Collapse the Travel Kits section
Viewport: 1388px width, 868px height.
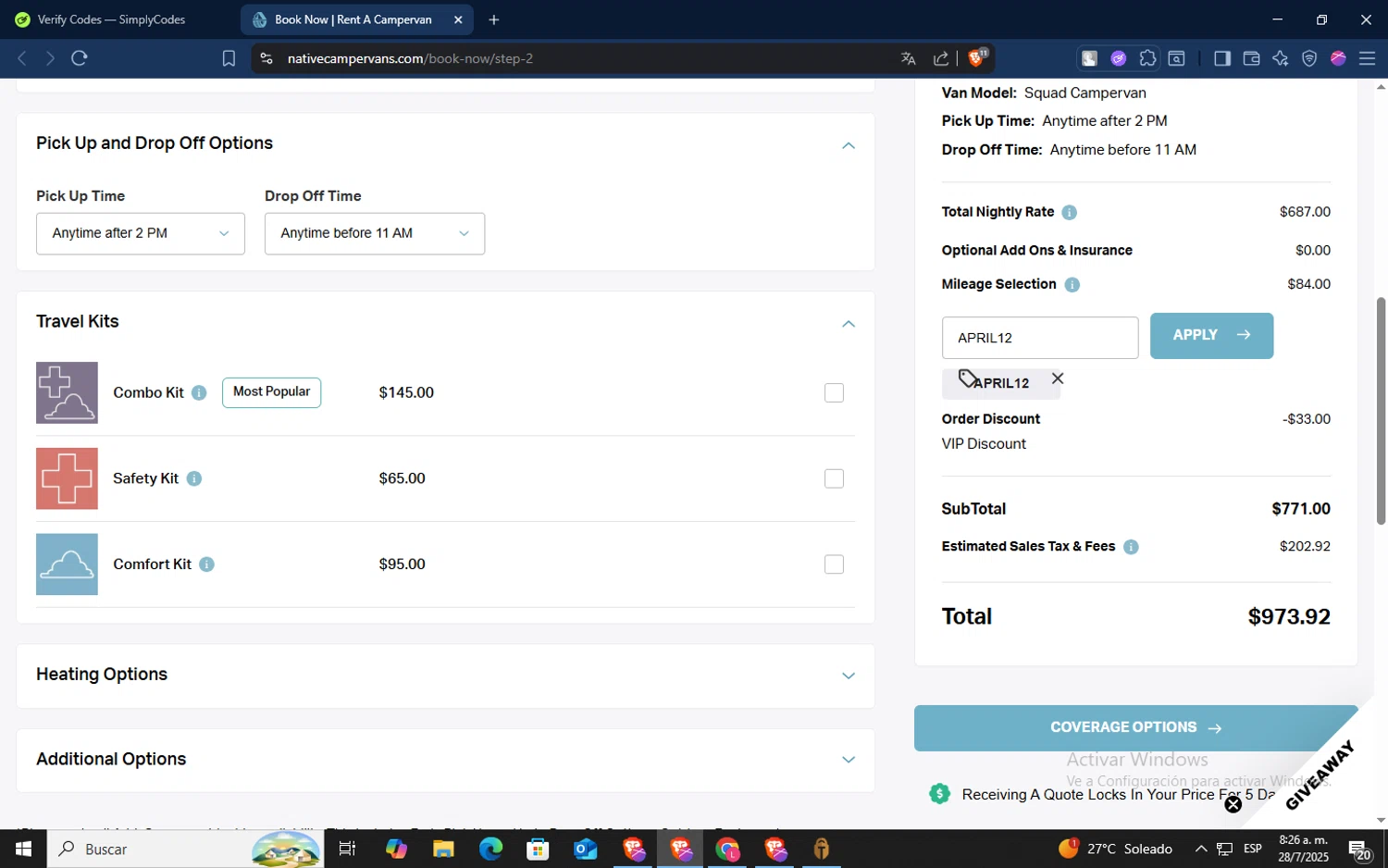tap(849, 324)
